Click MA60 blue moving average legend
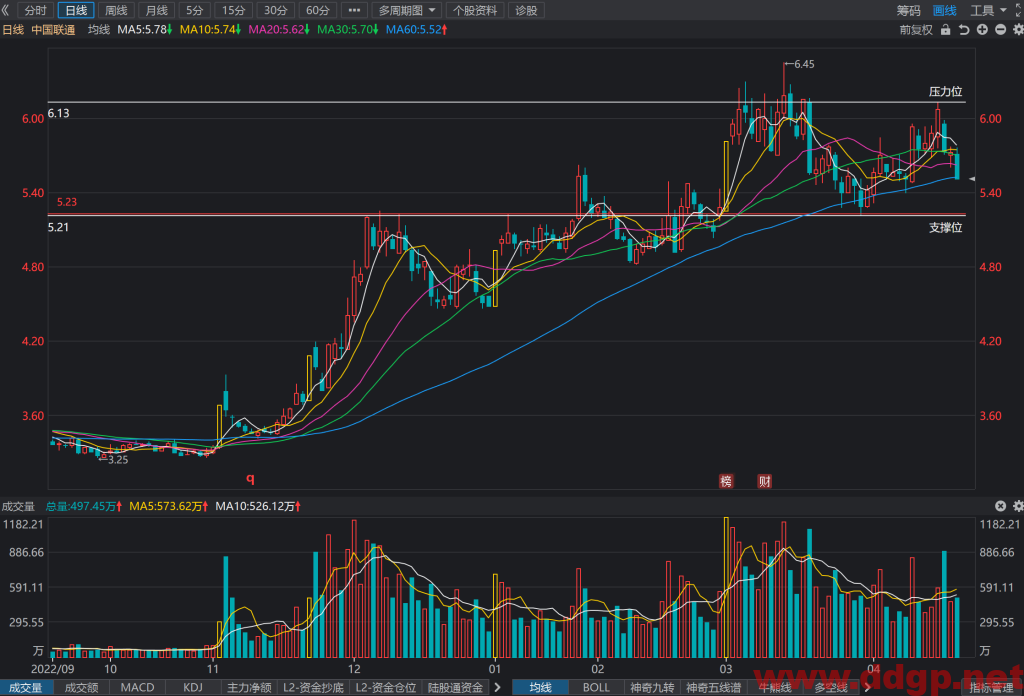This screenshot has width=1024, height=696. pyautogui.click(x=416, y=29)
